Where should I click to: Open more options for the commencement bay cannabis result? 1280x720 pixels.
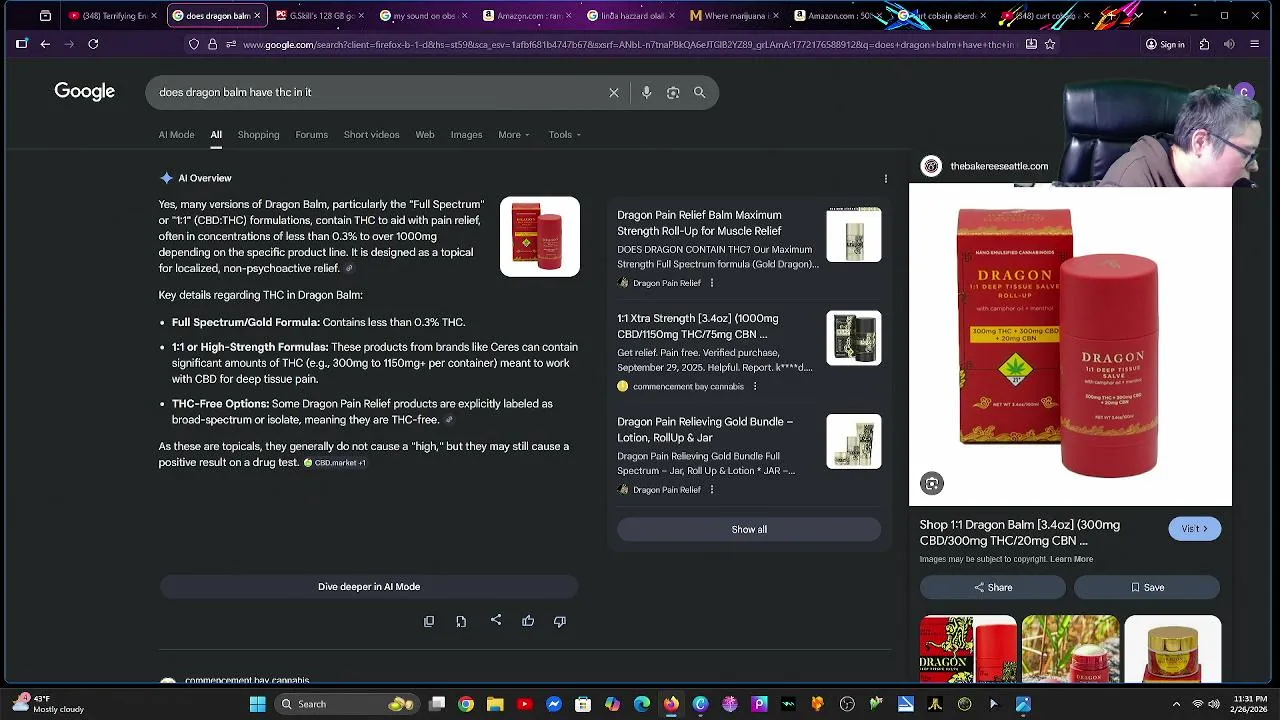click(x=755, y=386)
